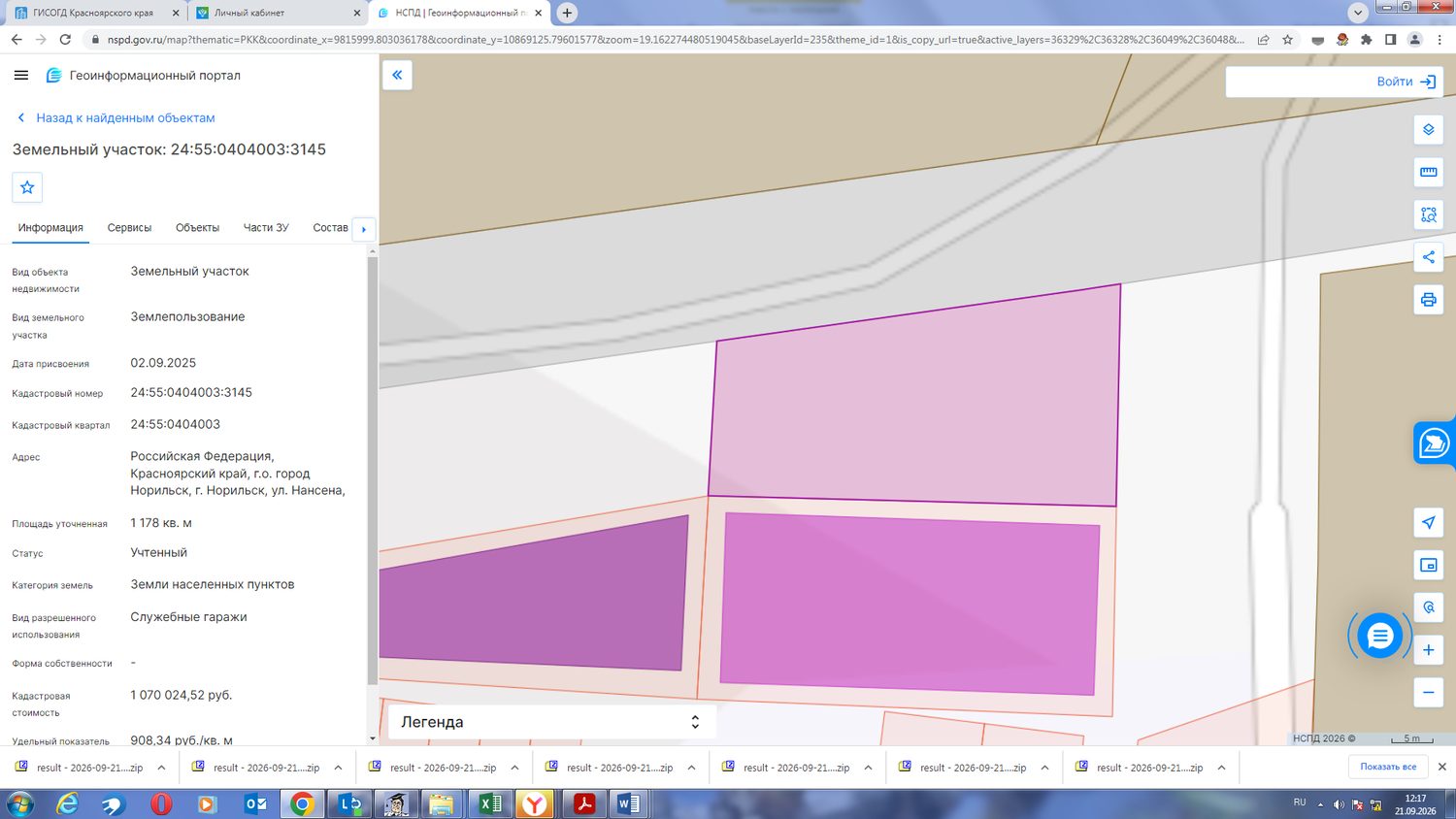
Task: Zoom out with the minus button
Action: tap(1428, 692)
